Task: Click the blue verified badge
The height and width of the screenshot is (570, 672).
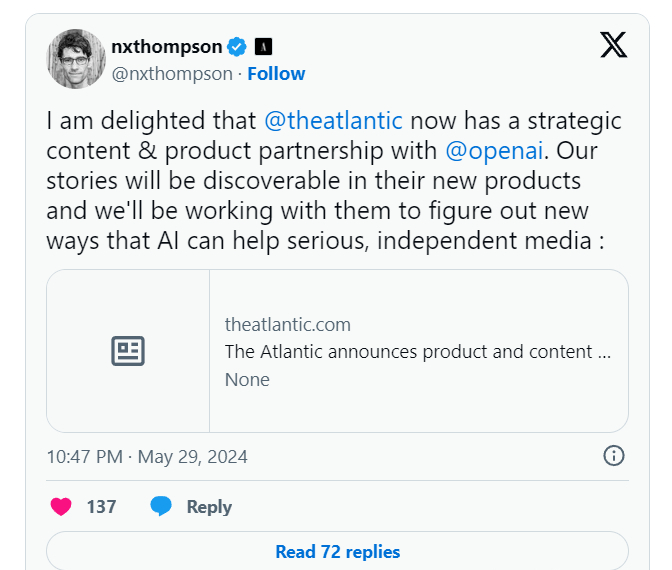Action: (236, 46)
